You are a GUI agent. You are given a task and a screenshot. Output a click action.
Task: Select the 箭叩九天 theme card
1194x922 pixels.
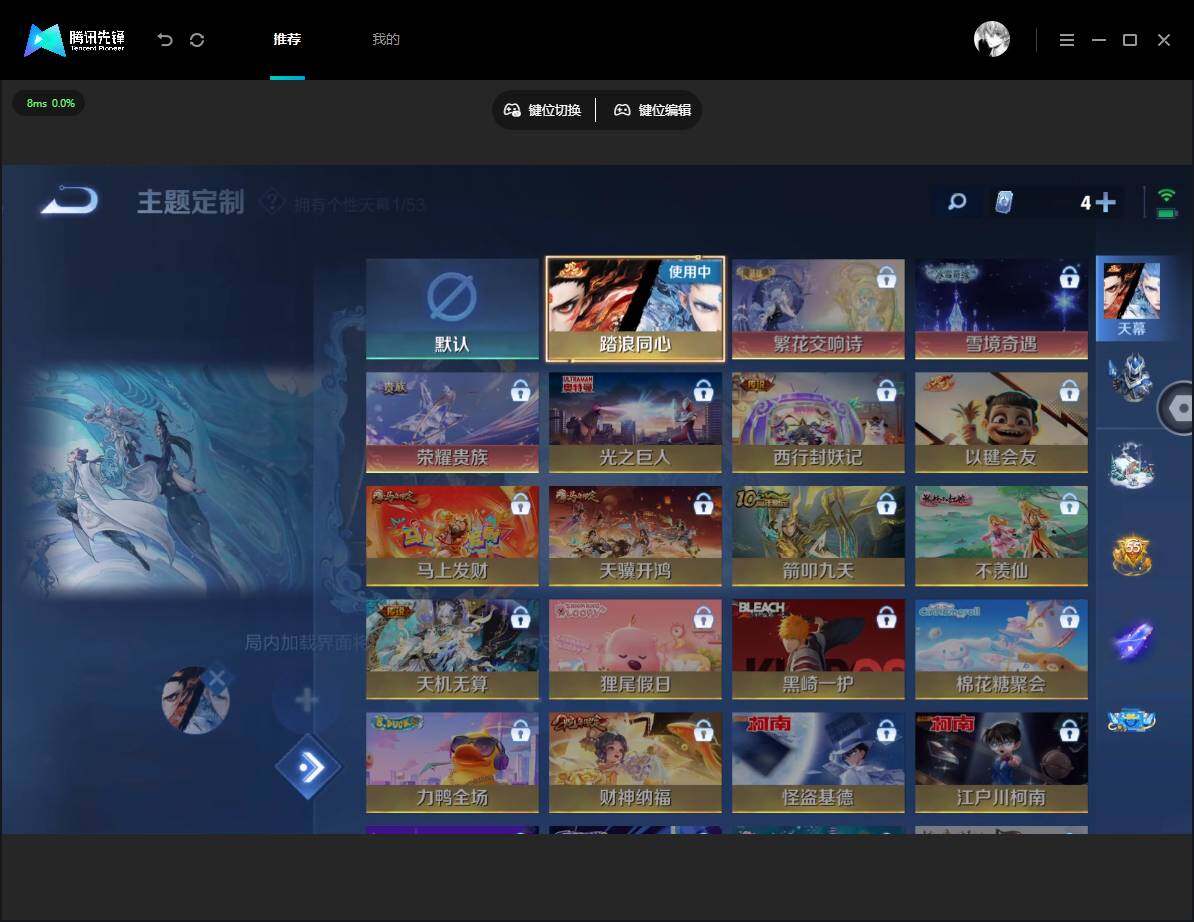[x=818, y=535]
